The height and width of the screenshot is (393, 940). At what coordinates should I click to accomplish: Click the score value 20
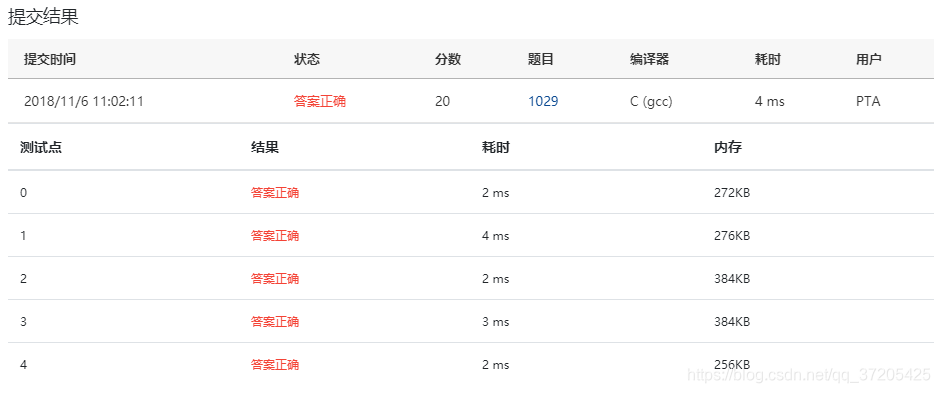[442, 101]
